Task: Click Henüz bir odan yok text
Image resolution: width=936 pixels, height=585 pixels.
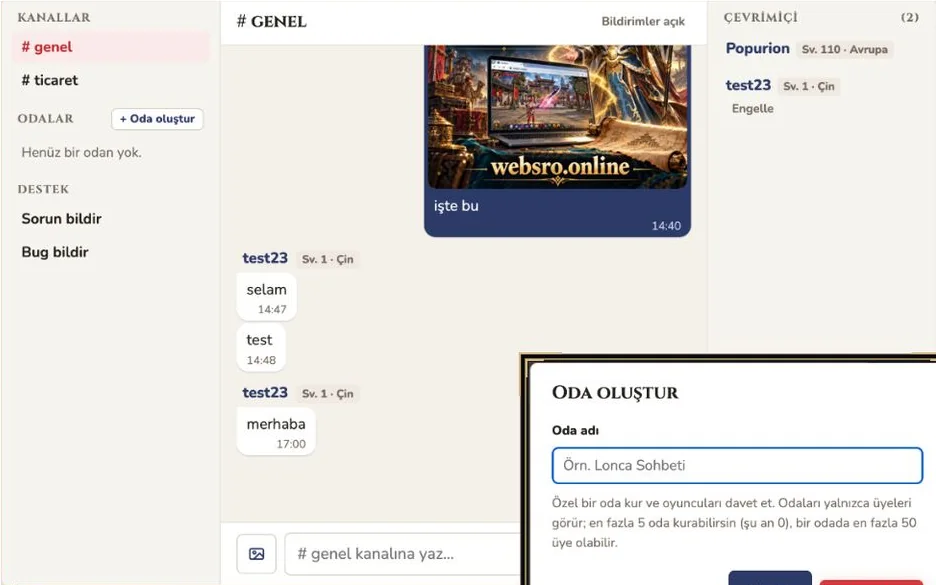Action: [82, 153]
